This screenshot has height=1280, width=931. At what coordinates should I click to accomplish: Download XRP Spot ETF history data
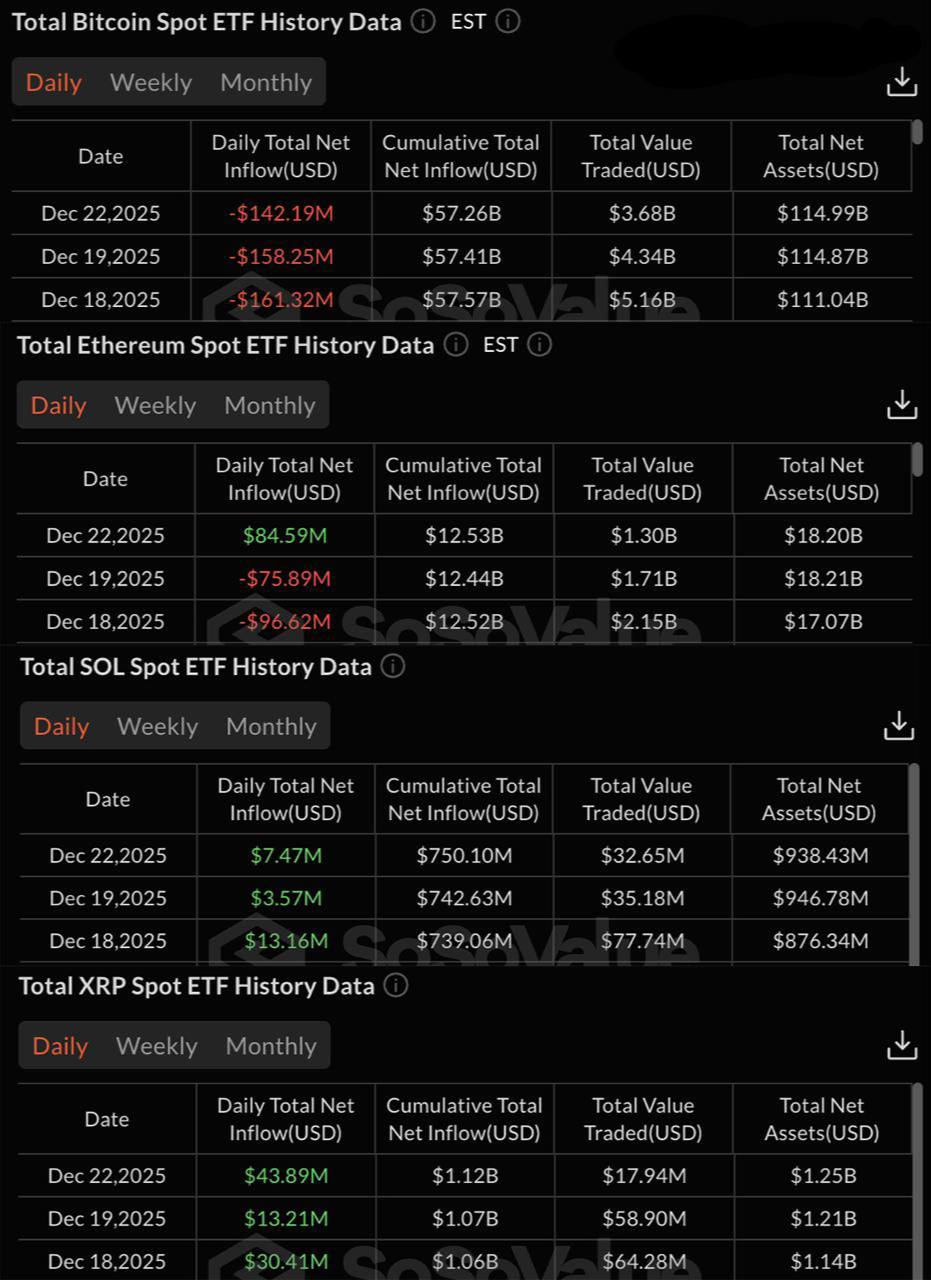[901, 1045]
